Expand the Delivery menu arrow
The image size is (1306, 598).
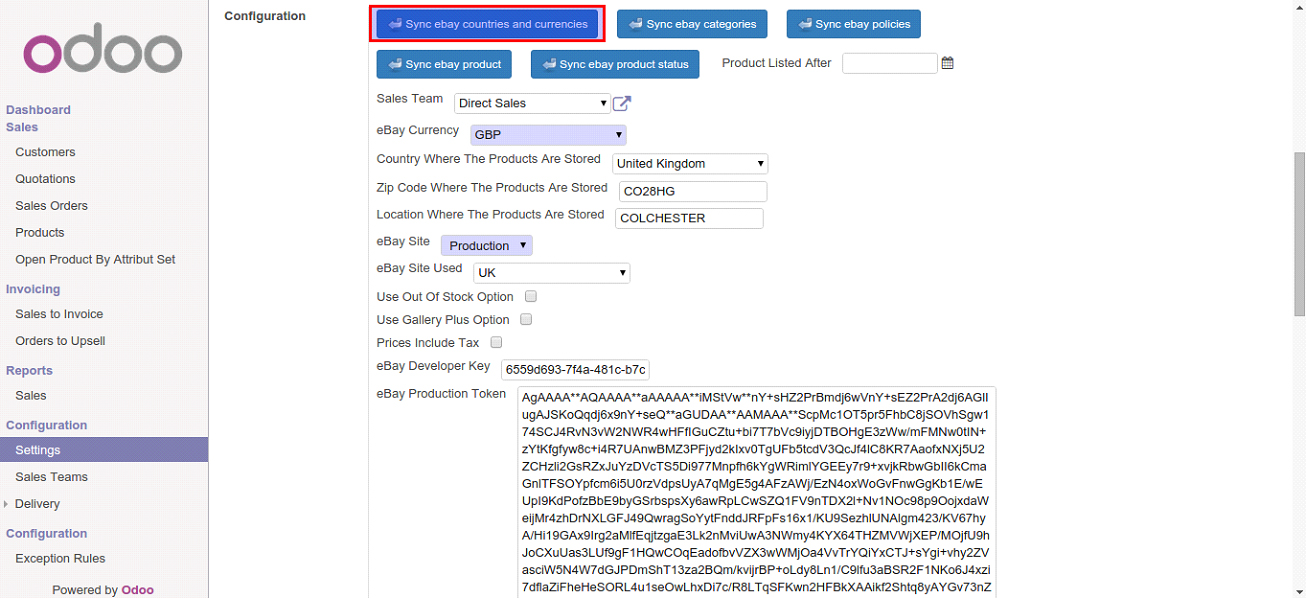click(7, 504)
